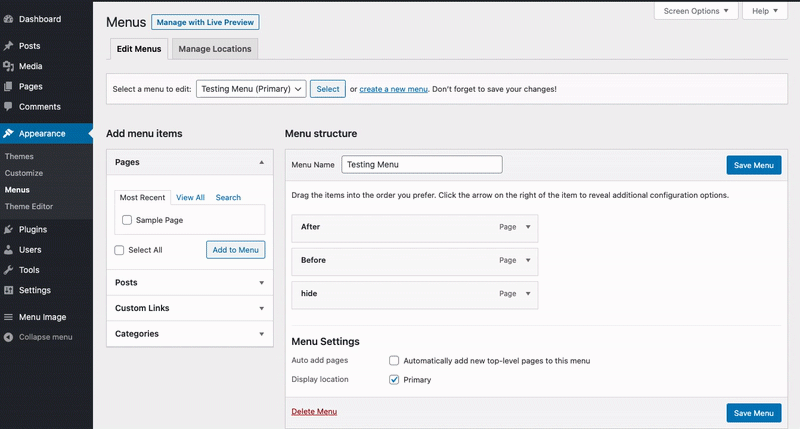Click the Comments bubble icon
Image resolution: width=800 pixels, height=429 pixels.
(x=8, y=107)
